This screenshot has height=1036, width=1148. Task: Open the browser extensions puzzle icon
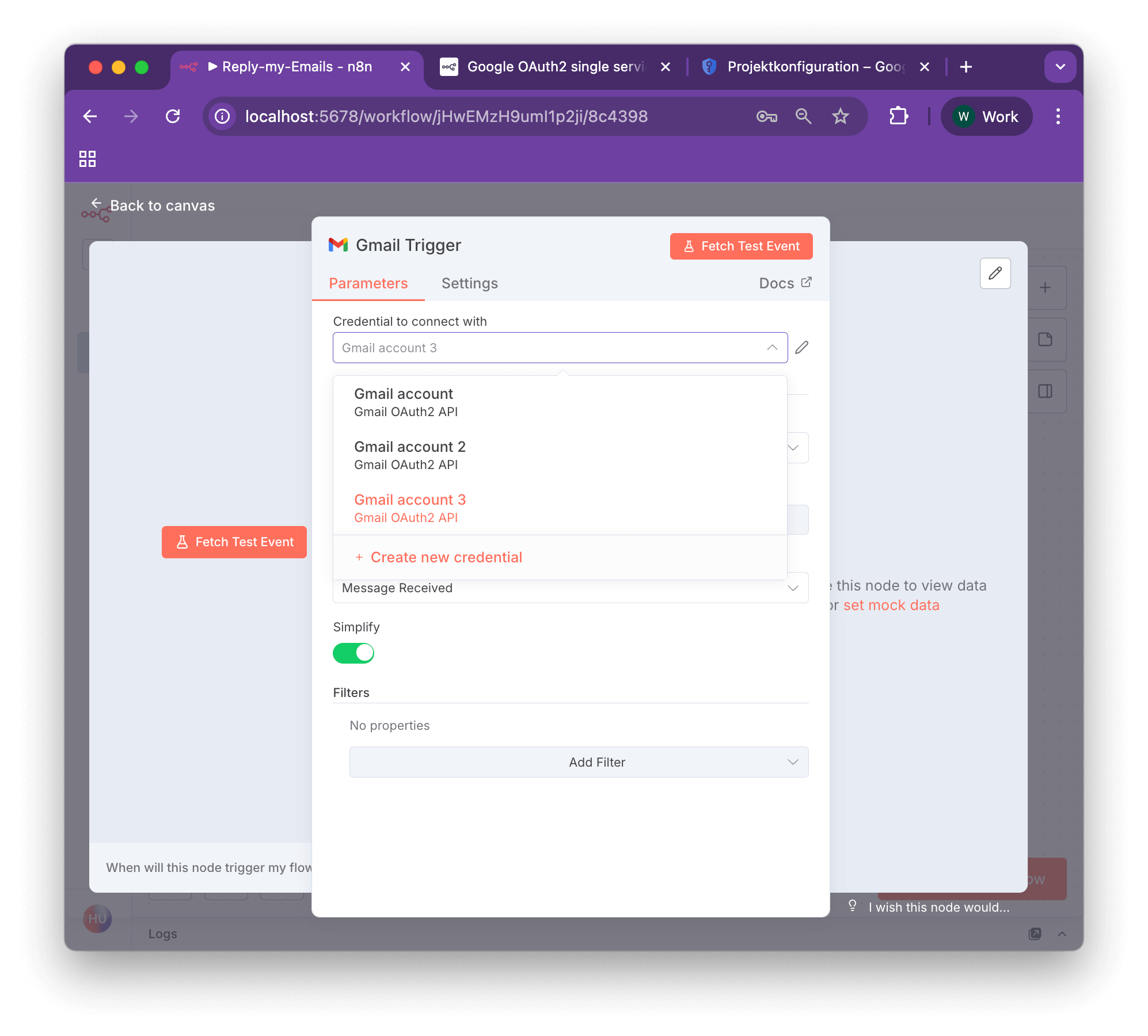(x=898, y=117)
